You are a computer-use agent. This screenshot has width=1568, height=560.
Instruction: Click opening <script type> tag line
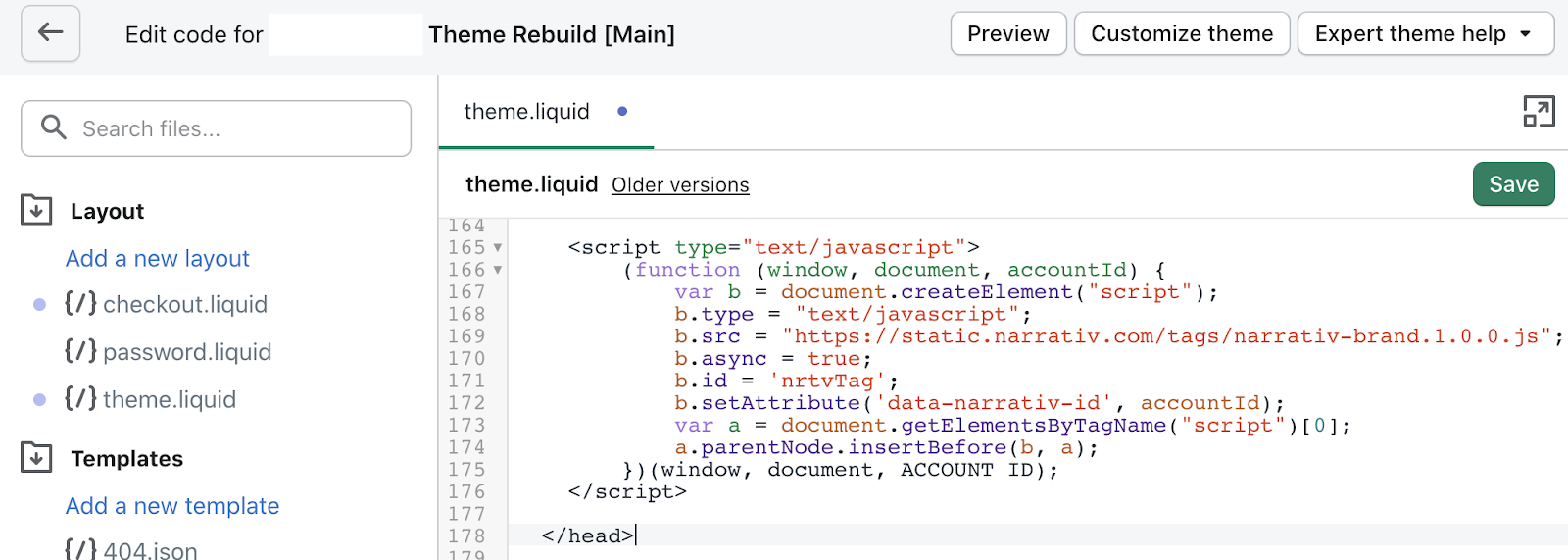(773, 248)
